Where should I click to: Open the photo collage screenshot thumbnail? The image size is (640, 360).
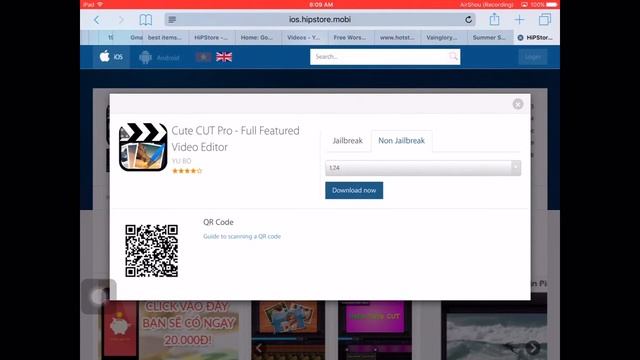[x=288, y=330]
